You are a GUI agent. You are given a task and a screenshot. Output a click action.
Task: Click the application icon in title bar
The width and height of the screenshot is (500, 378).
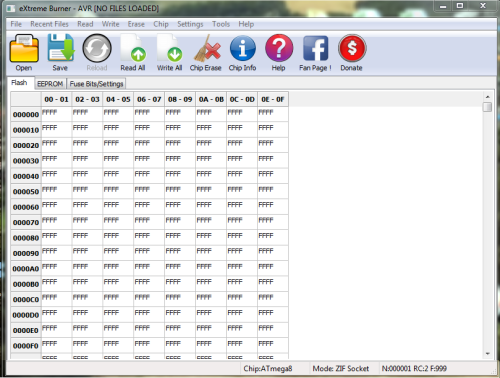pyautogui.click(x=11, y=8)
